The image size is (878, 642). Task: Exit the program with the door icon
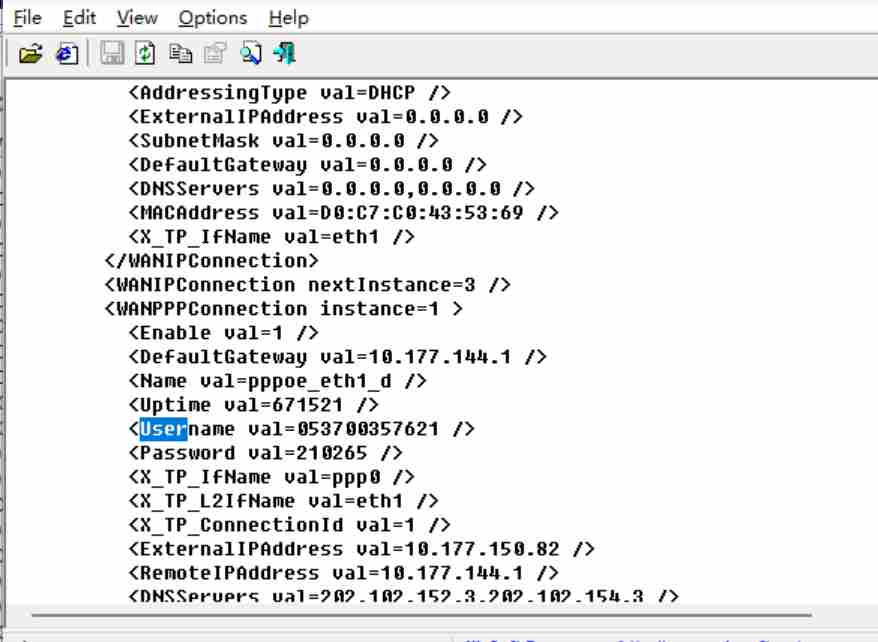tap(284, 54)
